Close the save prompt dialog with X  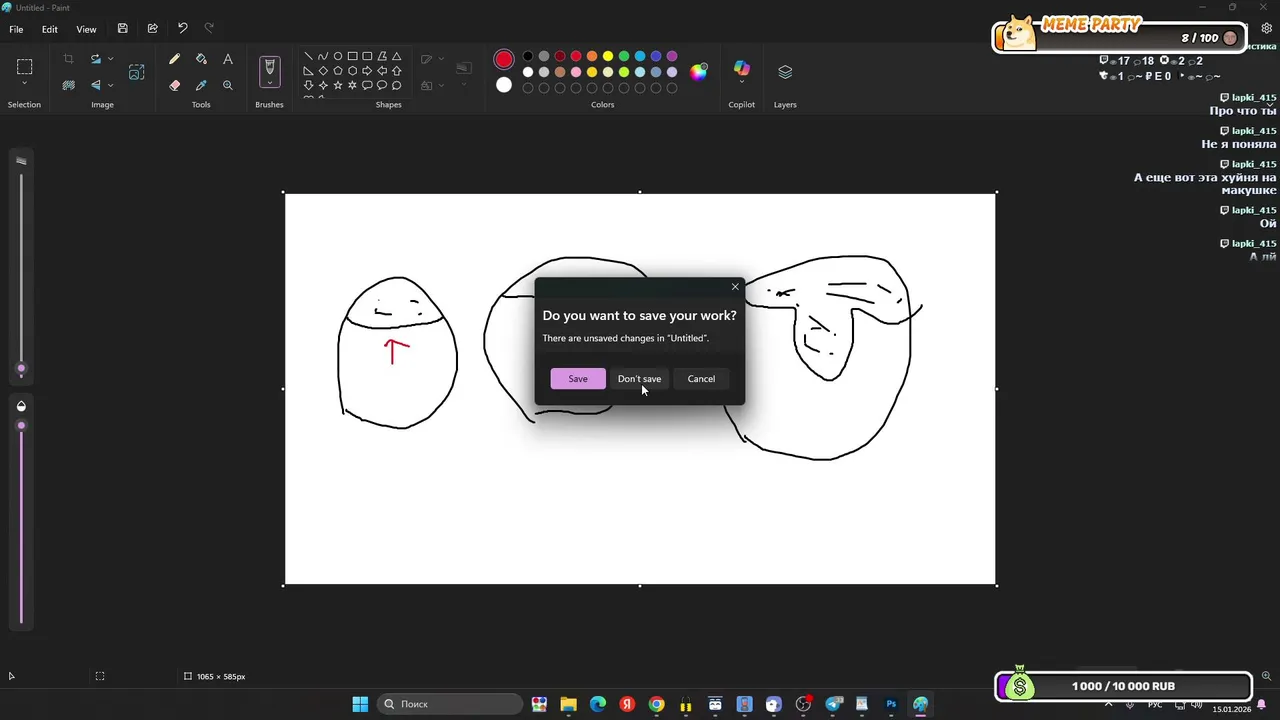pyautogui.click(x=735, y=287)
